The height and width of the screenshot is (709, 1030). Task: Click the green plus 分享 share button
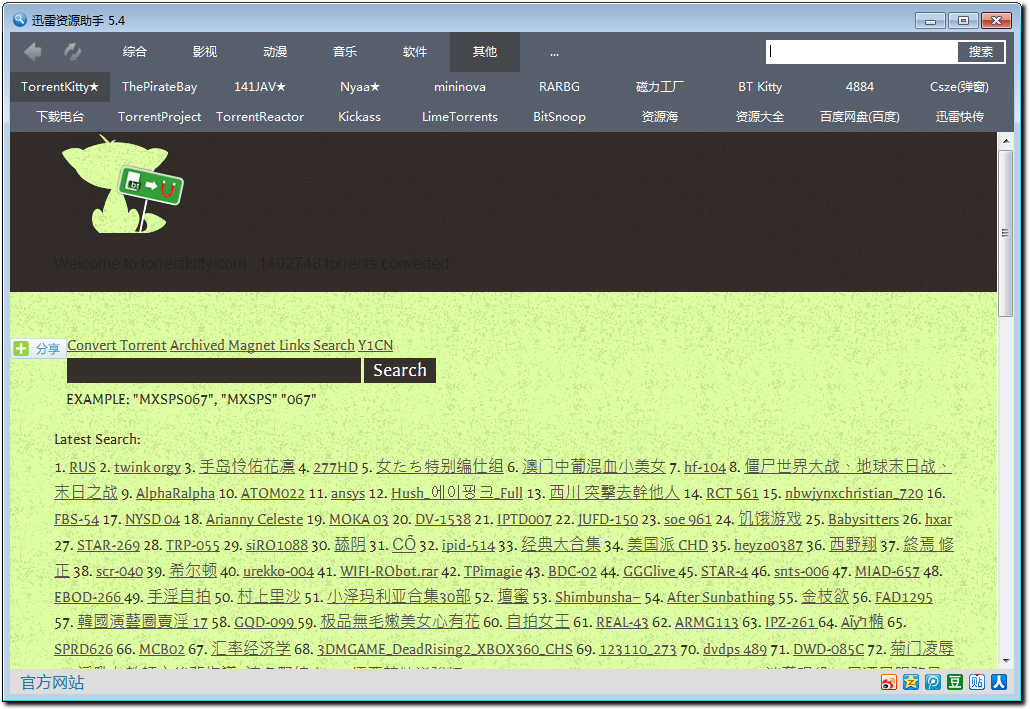(38, 348)
